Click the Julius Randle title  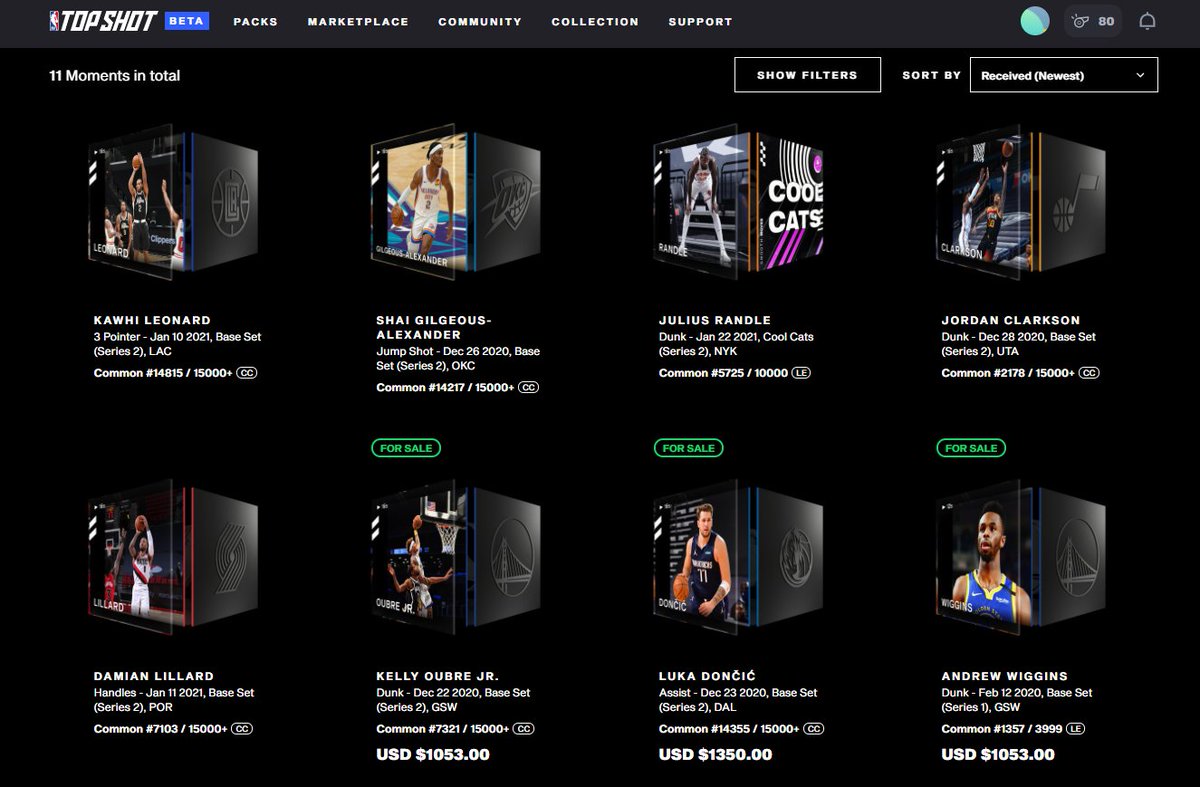click(x=715, y=320)
